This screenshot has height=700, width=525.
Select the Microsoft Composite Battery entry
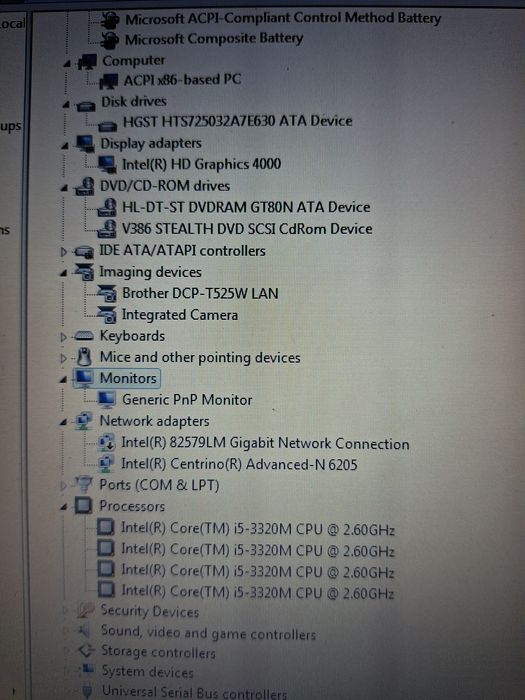[214, 39]
